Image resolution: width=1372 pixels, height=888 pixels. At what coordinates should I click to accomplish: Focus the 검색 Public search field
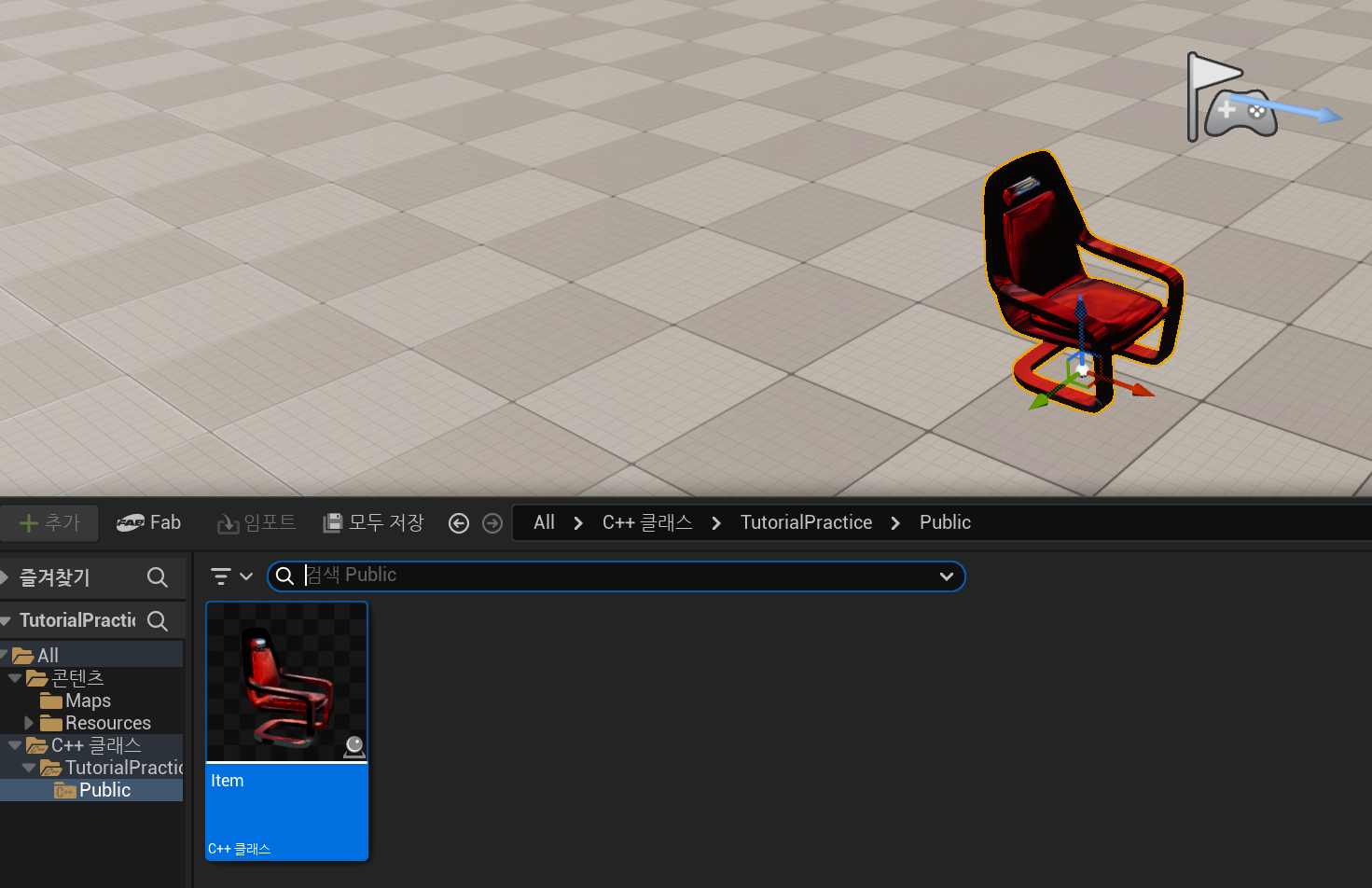pyautogui.click(x=616, y=576)
